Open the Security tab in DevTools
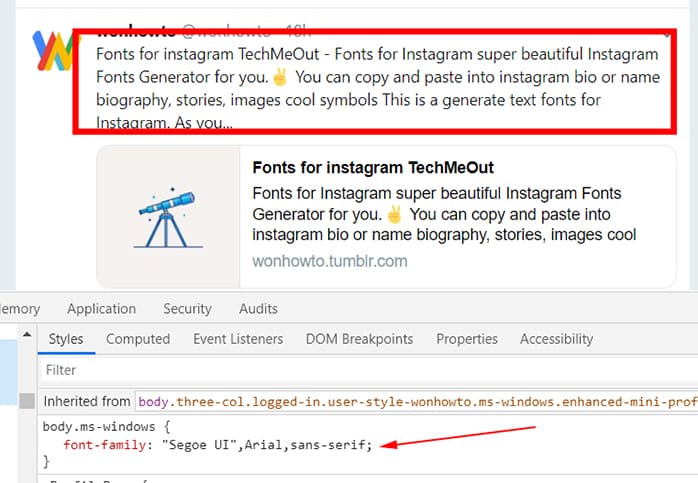 click(187, 308)
